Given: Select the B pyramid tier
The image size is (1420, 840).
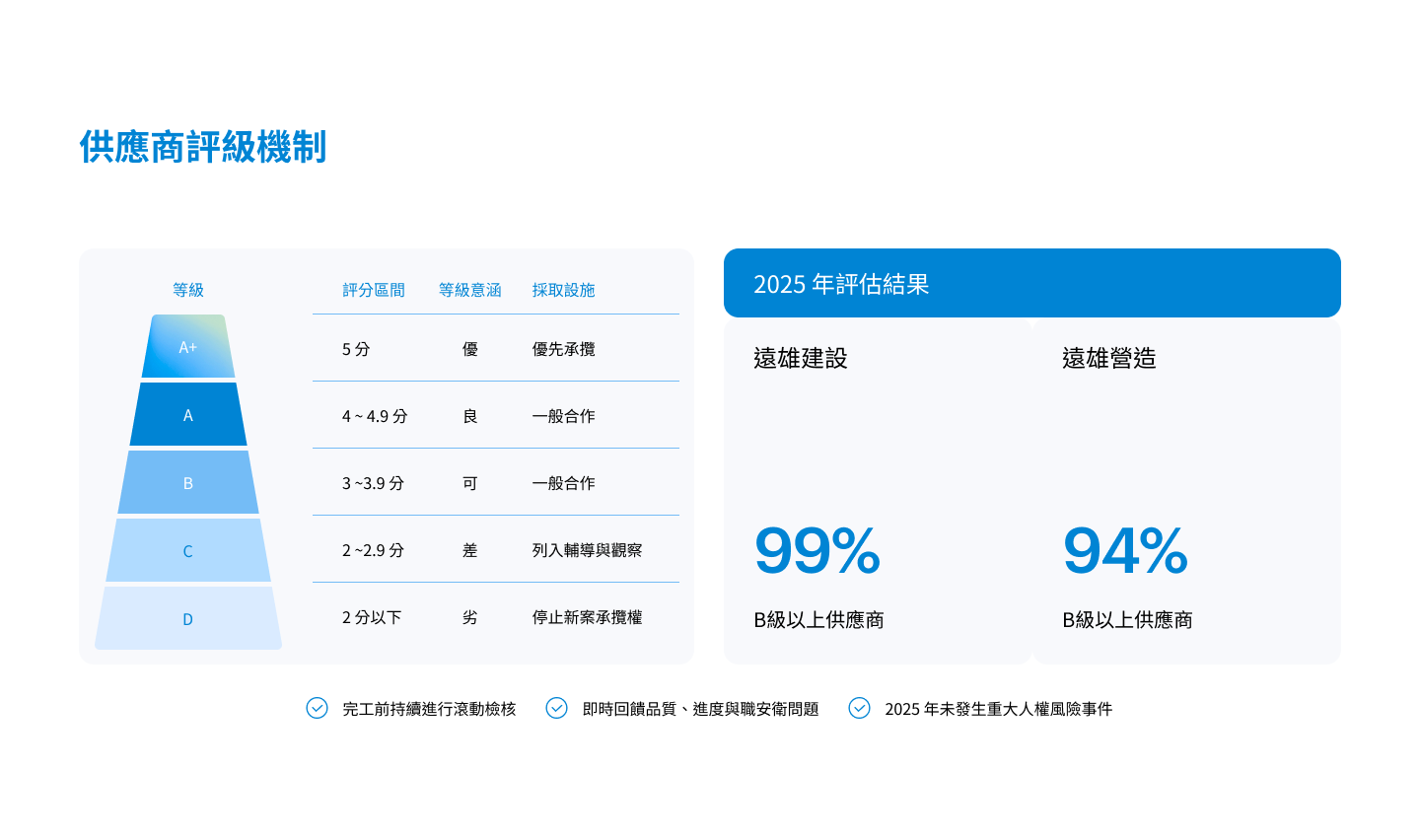Looking at the screenshot, I should point(188,482).
